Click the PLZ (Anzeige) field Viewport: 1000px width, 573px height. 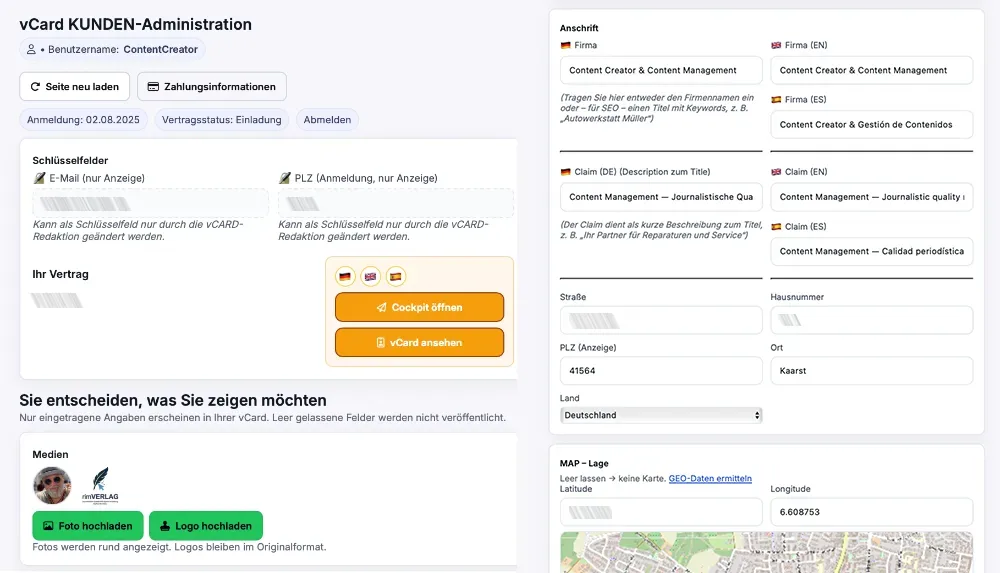click(x=661, y=371)
